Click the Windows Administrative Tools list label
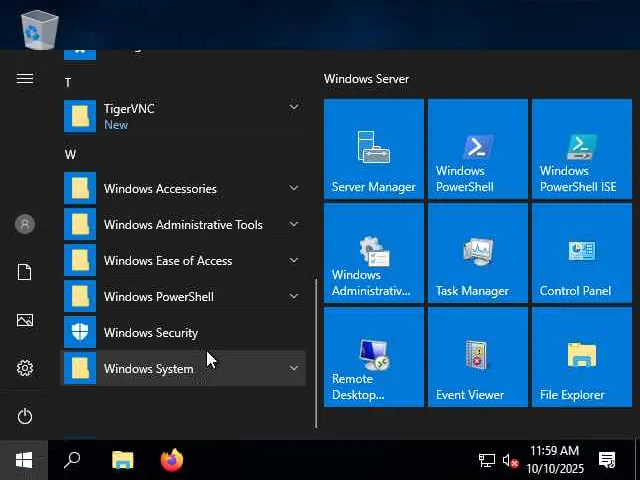 [x=183, y=224]
